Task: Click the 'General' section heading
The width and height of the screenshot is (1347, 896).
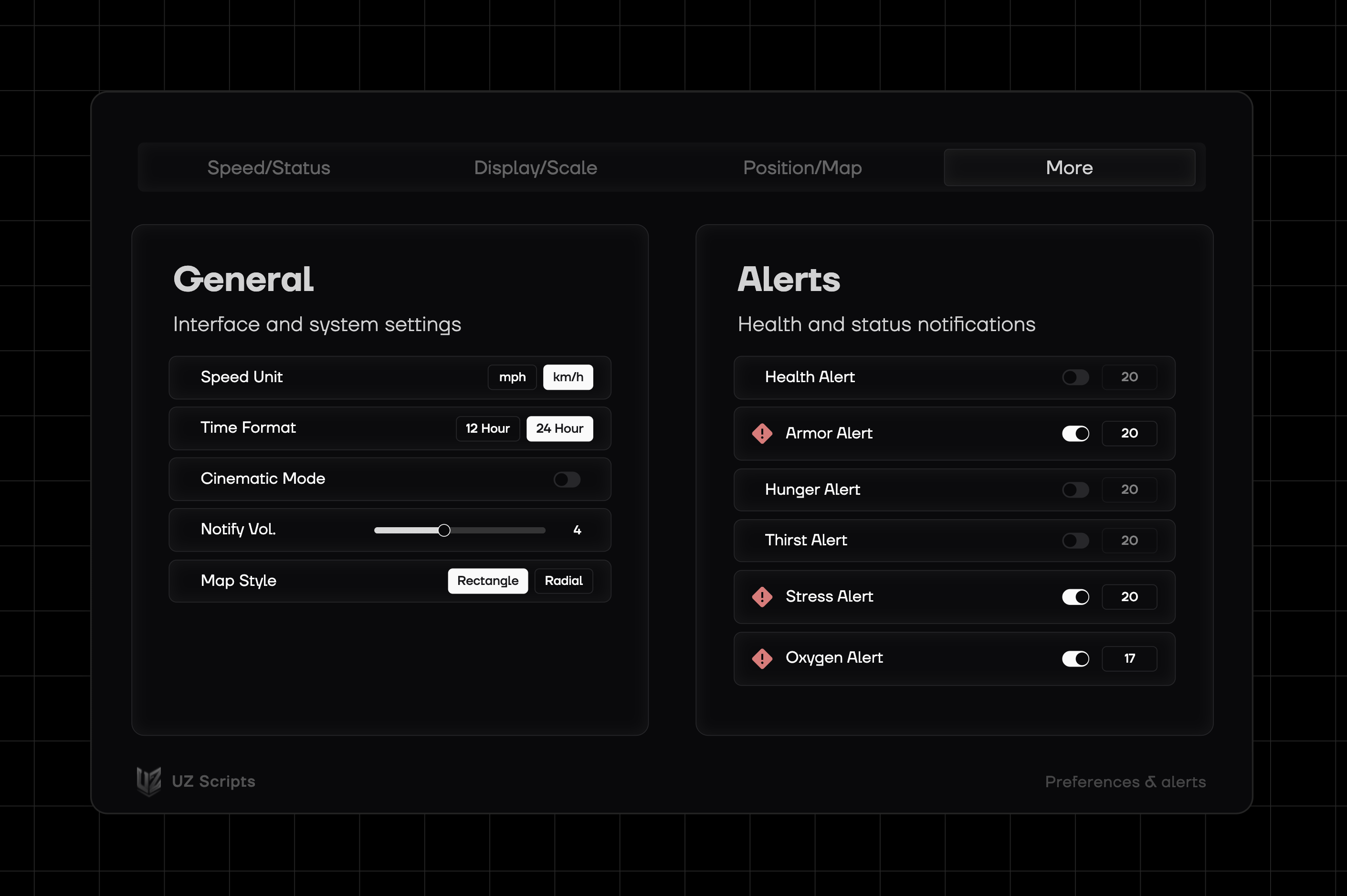Action: [x=243, y=279]
